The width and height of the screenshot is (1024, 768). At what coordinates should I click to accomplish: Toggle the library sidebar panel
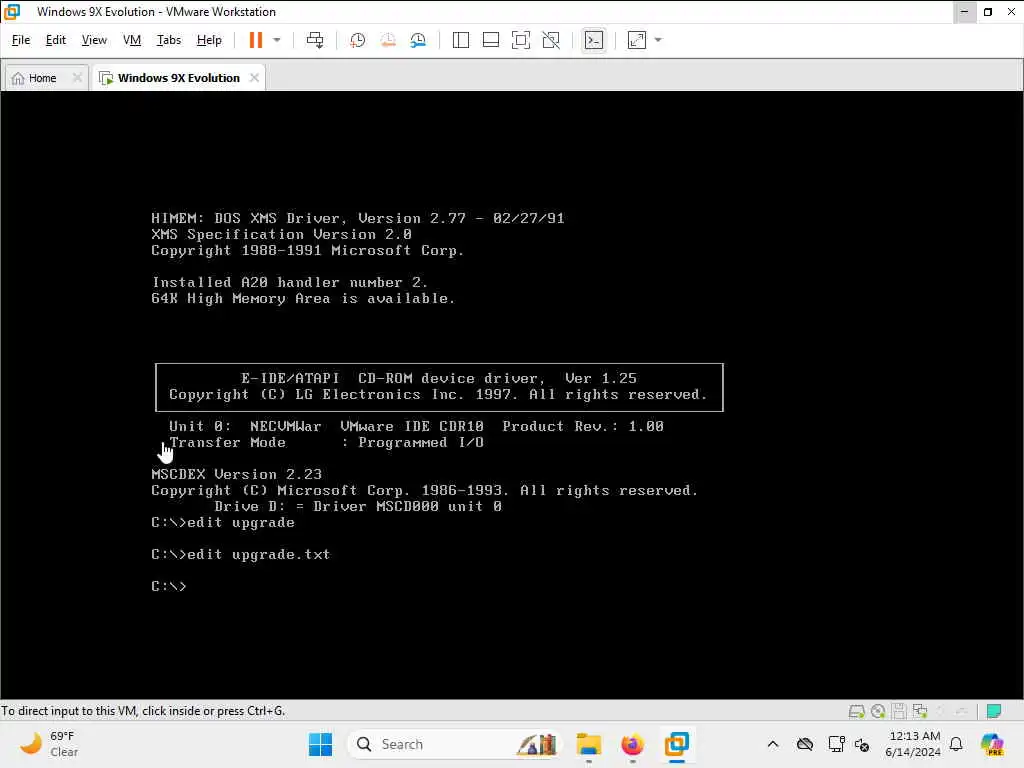coord(460,40)
